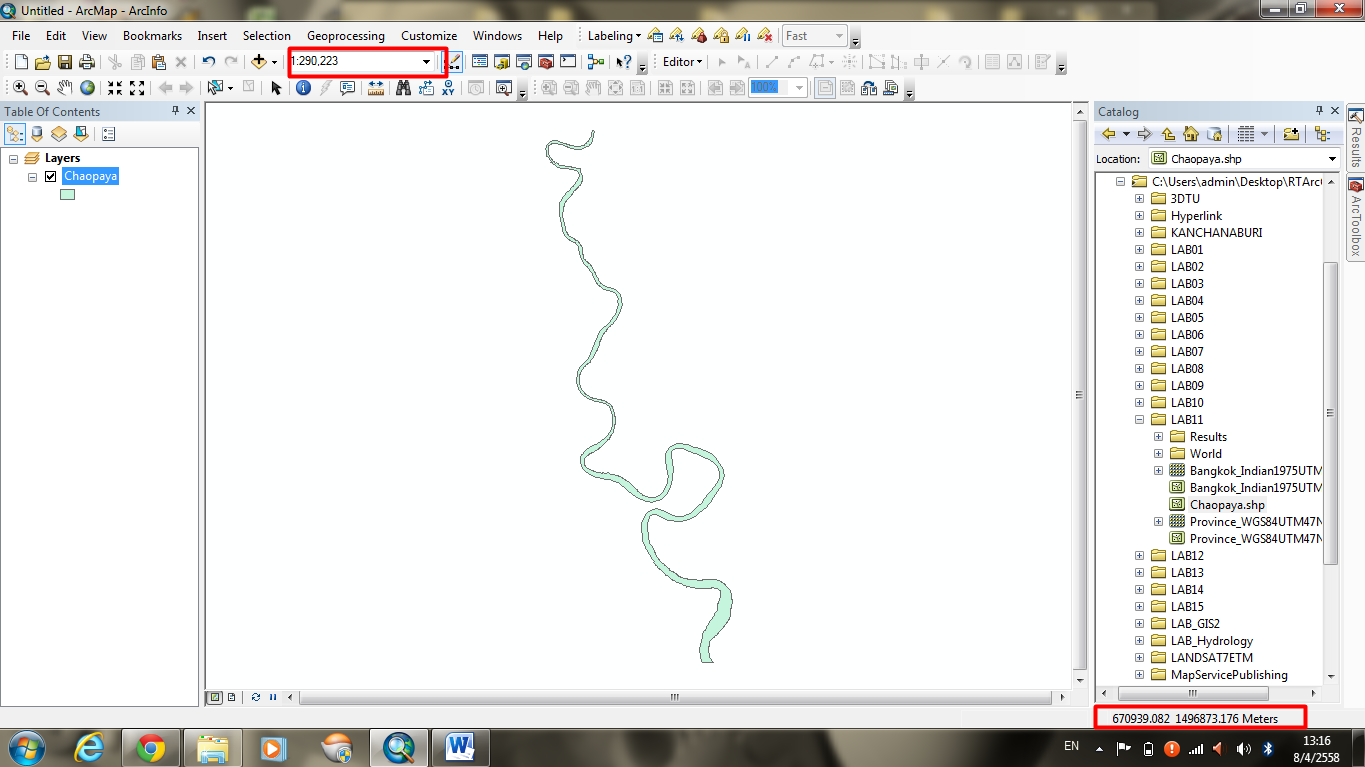Click the Catalog Go To Home Folder icon
This screenshot has height=767, width=1365.
tap(1190, 134)
